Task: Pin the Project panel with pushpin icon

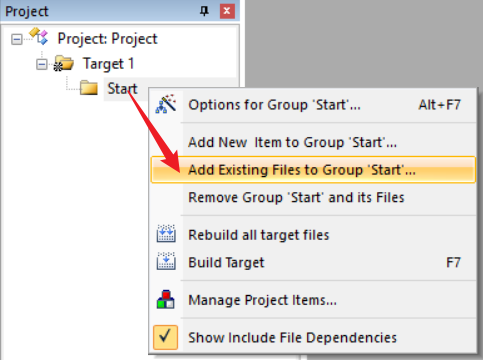Action: click(204, 11)
